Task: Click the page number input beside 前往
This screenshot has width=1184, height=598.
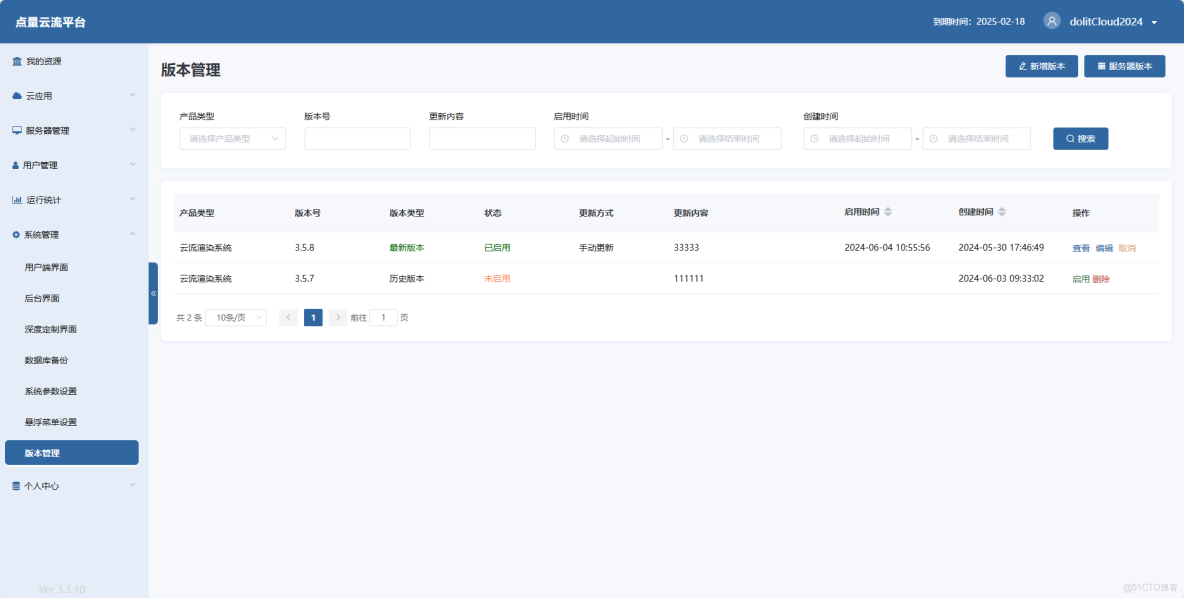Action: point(384,316)
